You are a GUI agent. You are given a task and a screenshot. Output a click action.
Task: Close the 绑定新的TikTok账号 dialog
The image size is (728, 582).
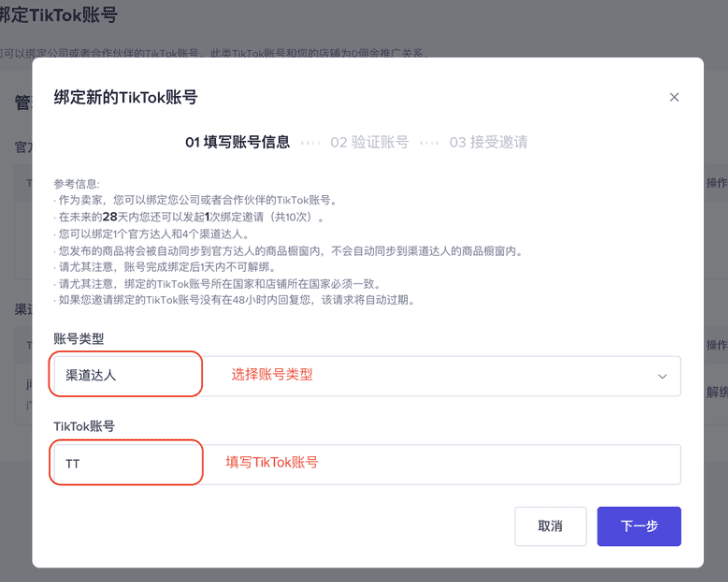pos(674,97)
